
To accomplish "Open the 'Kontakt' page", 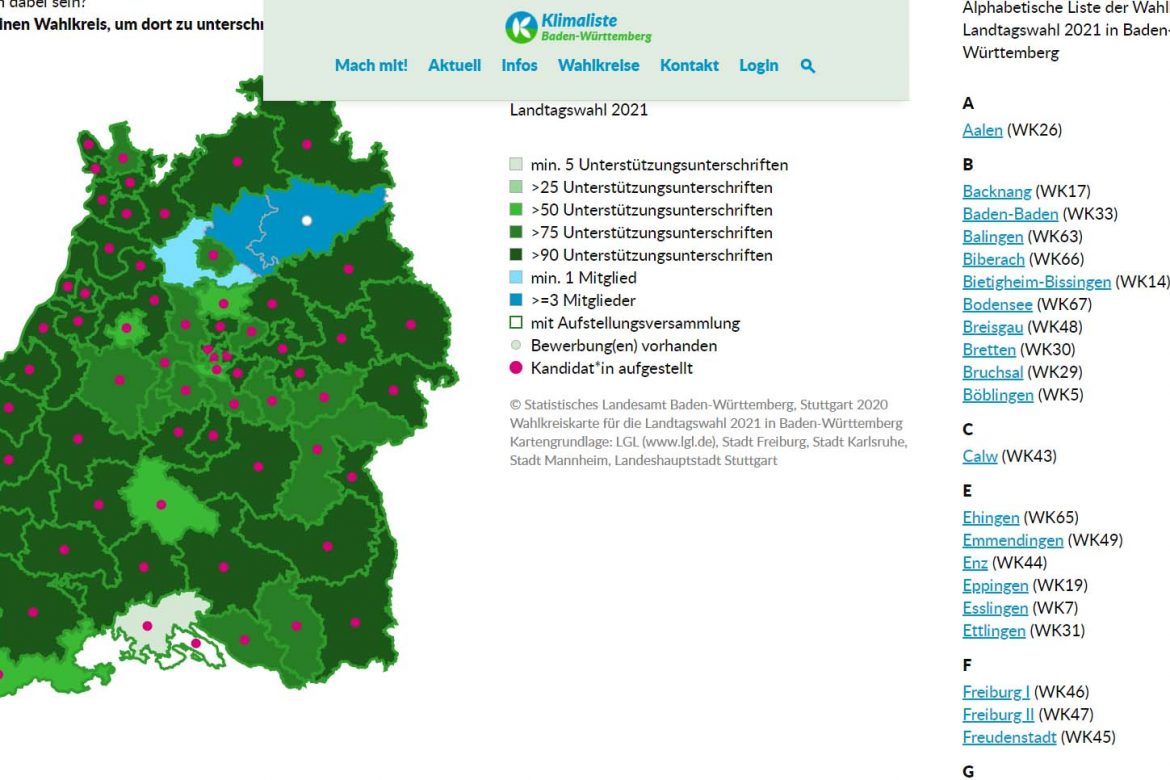I will coord(689,66).
